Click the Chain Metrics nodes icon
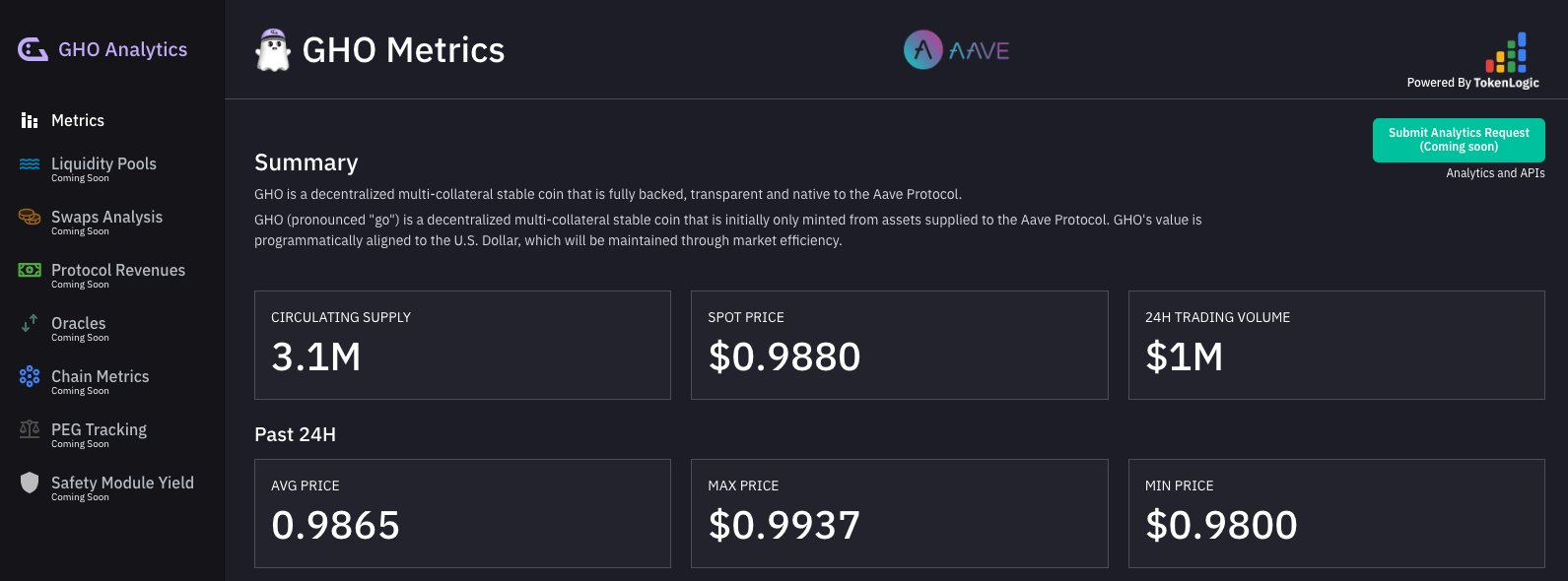This screenshot has width=1568, height=581. coord(30,376)
